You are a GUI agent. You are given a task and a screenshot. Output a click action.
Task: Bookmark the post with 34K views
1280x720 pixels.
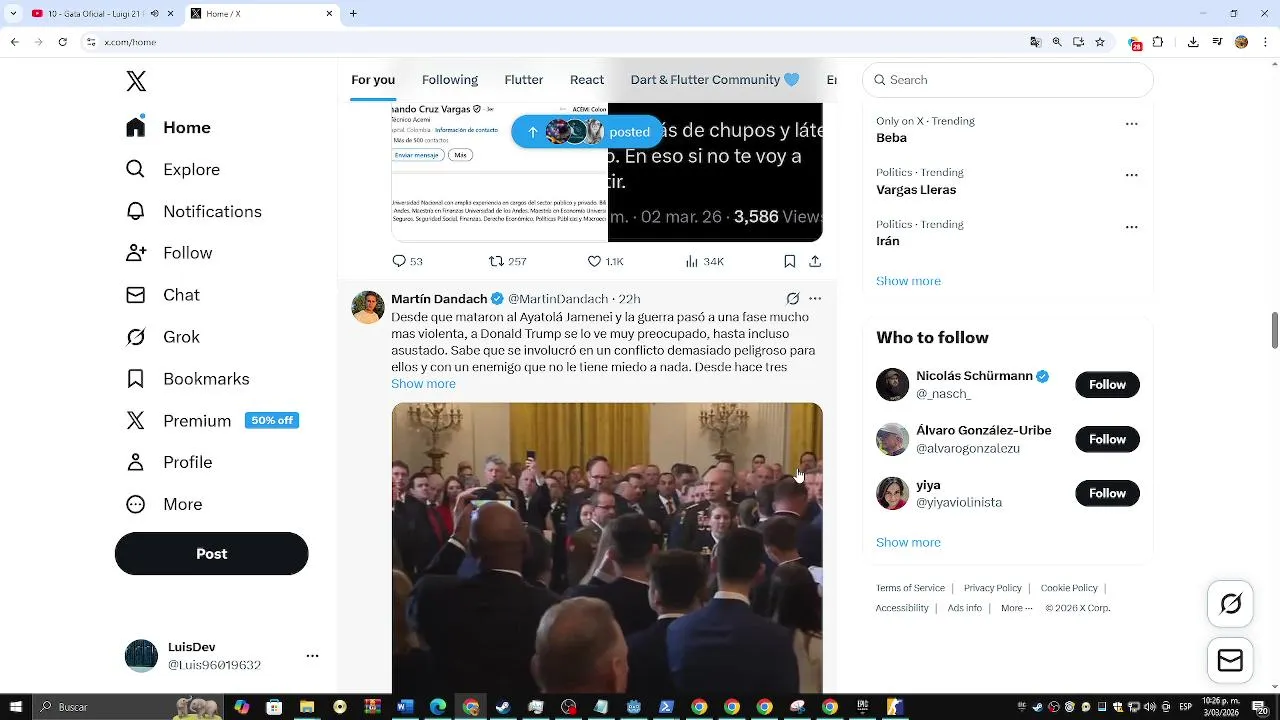tap(789, 261)
